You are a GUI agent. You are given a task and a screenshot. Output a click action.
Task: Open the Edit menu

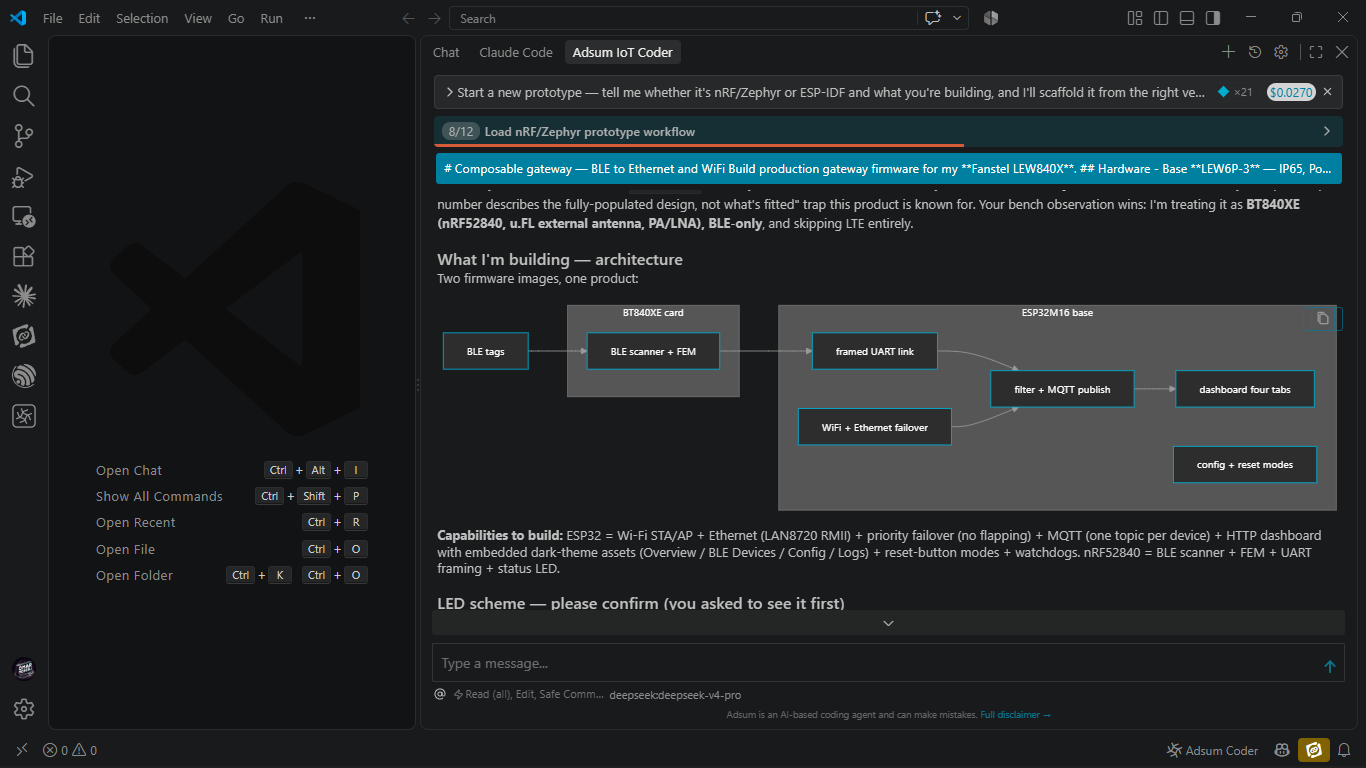pyautogui.click(x=90, y=18)
